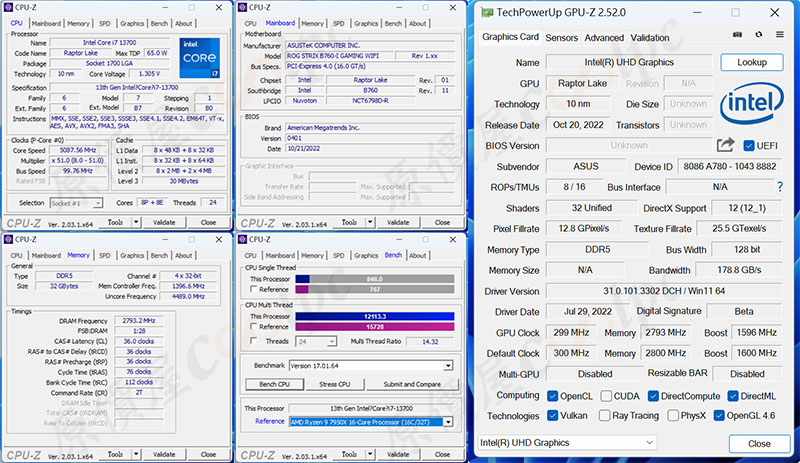Viewport: 800px width, 463px height.
Task: Open Graphics tab in the Memory tab window
Action: (x=132, y=255)
